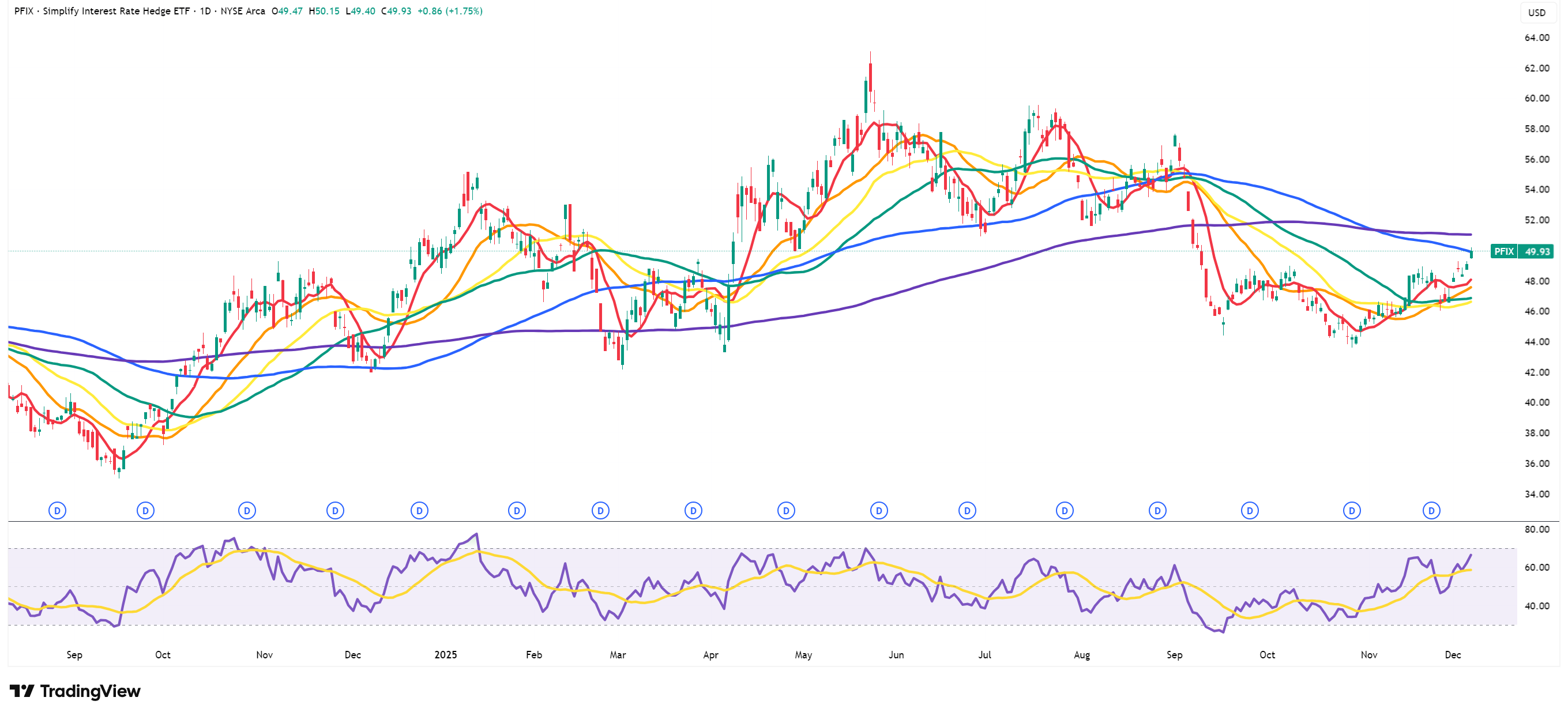
Task: Click the 56.00 price axis label
Action: point(1537,159)
